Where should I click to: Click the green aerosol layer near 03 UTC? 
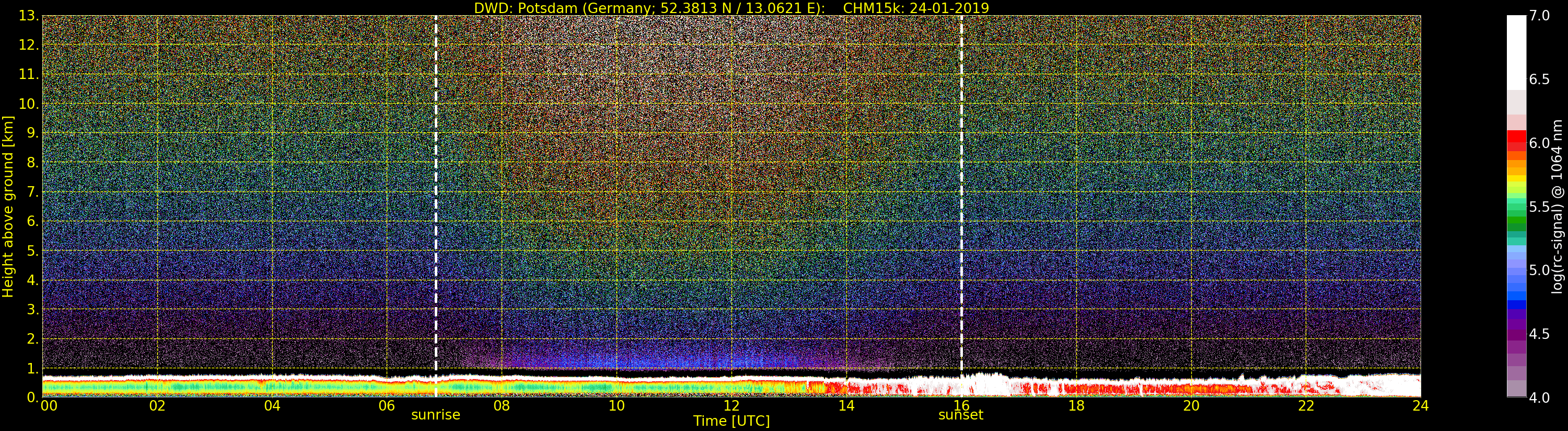[214, 387]
